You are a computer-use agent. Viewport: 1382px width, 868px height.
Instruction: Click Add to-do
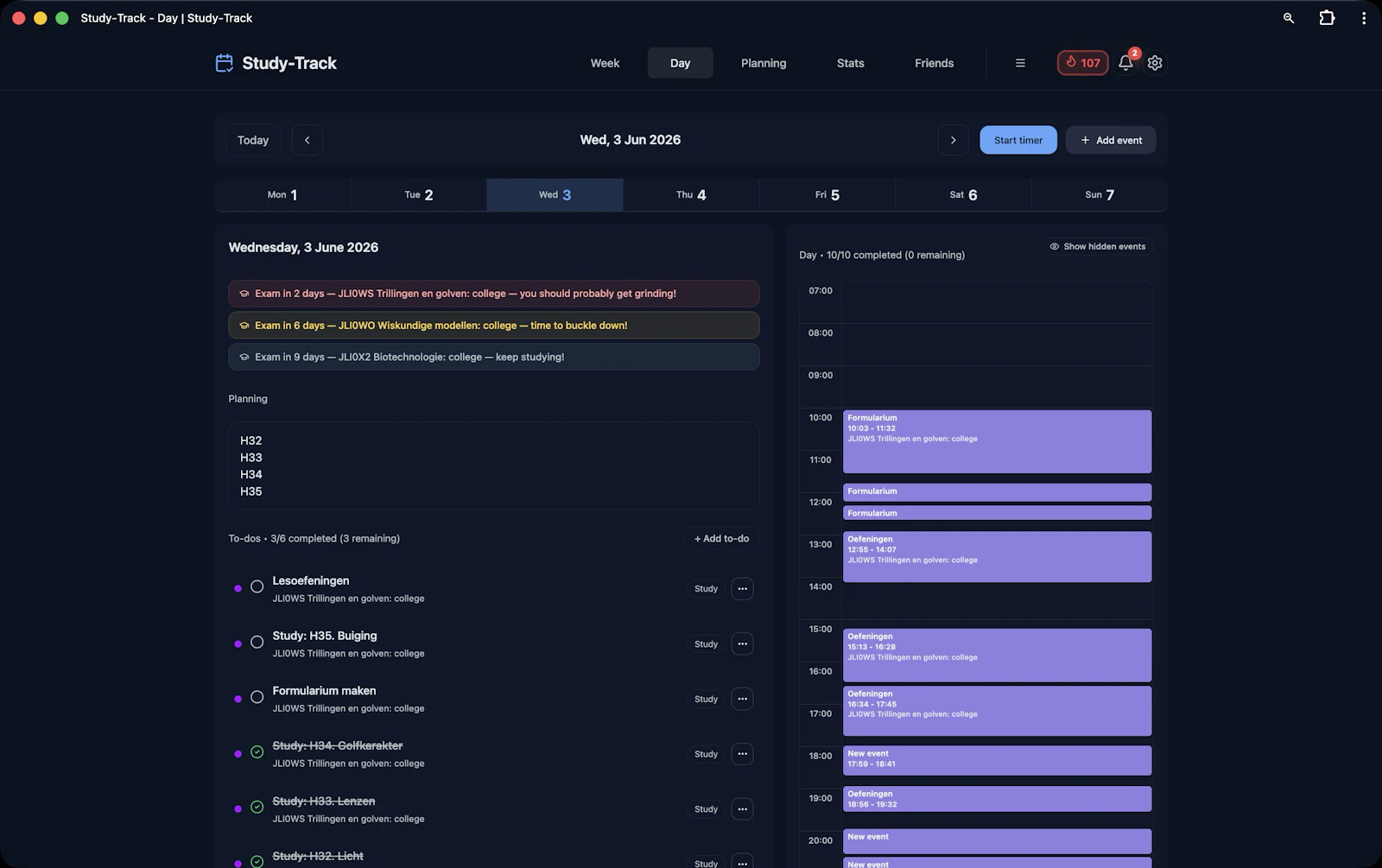click(722, 539)
